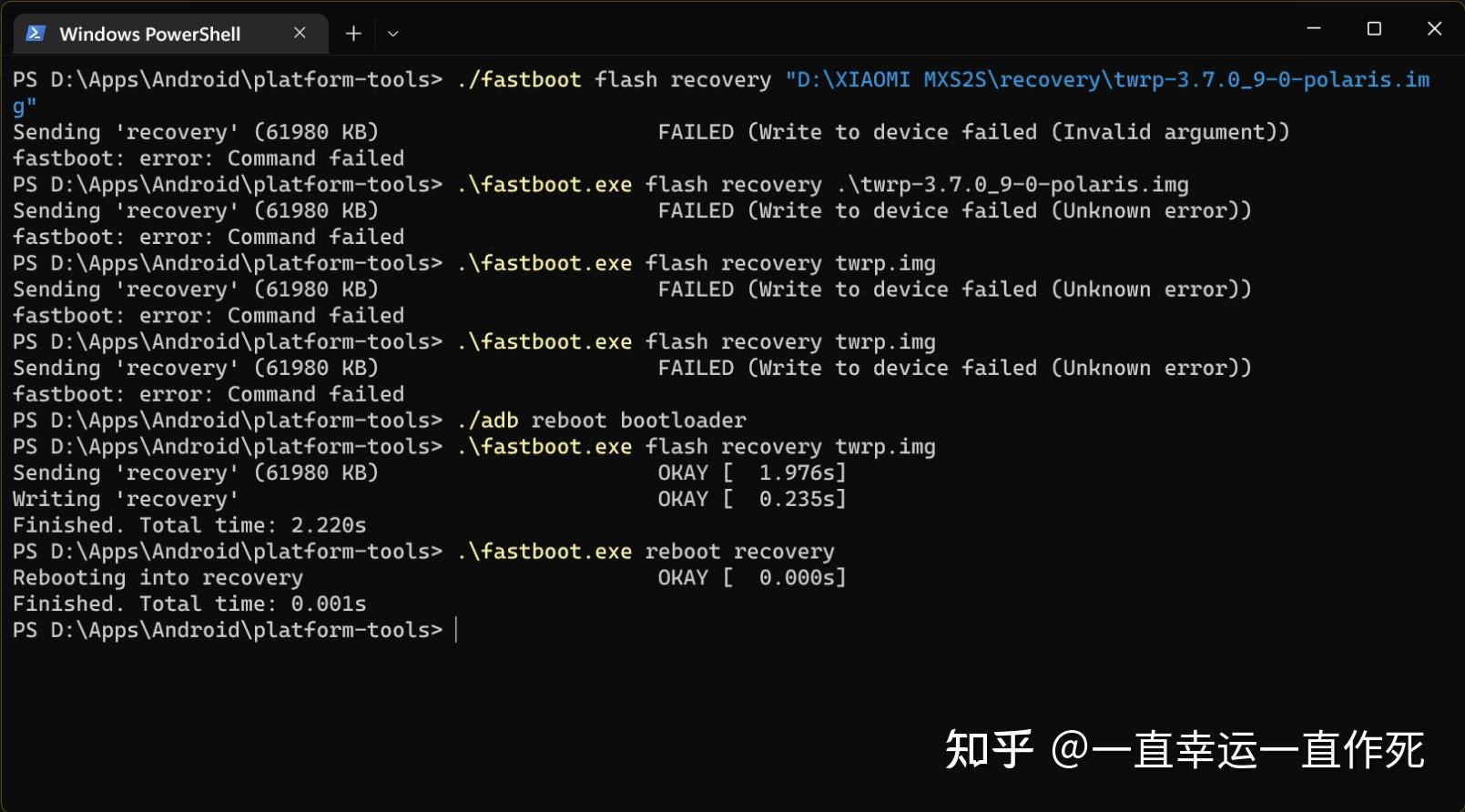
Task: Click the '.\fastboot.exe reboot recovery' command
Action: point(646,551)
